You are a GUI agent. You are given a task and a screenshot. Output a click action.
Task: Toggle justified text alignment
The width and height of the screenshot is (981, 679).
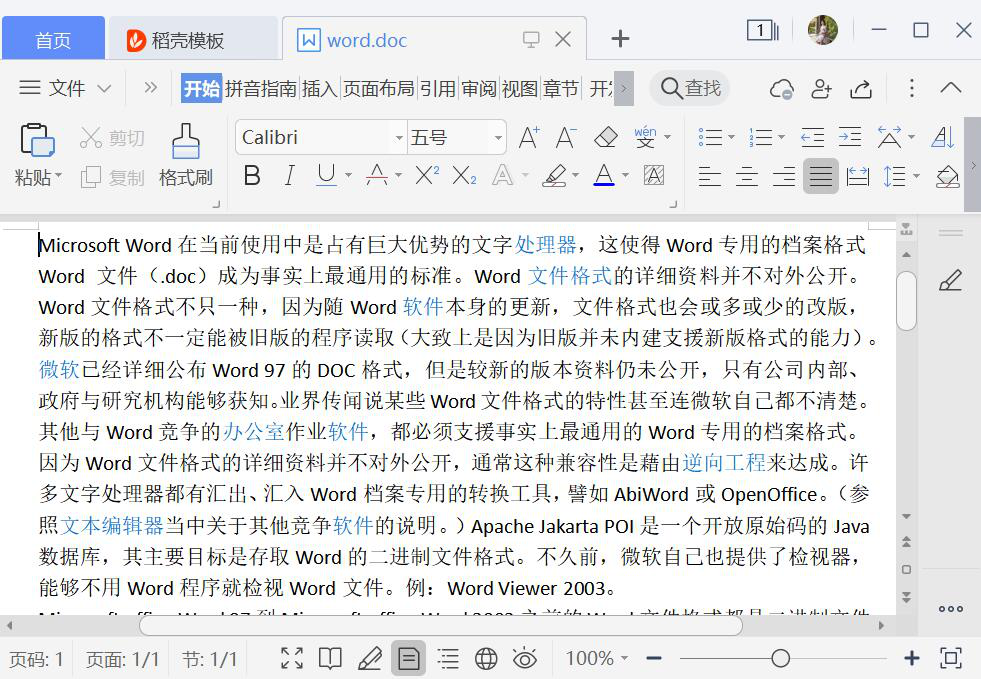(x=820, y=177)
